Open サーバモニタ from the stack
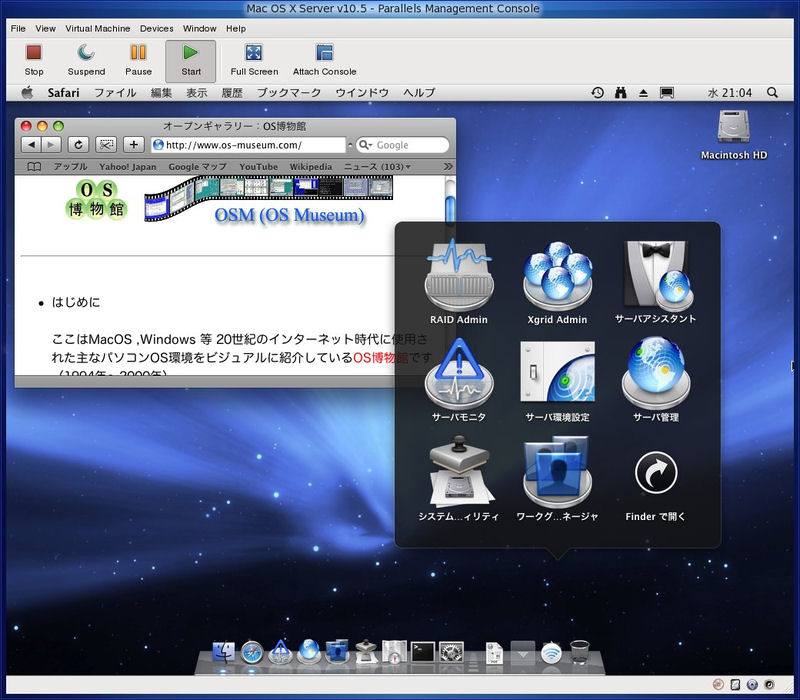This screenshot has height=700, width=800. coord(459,380)
